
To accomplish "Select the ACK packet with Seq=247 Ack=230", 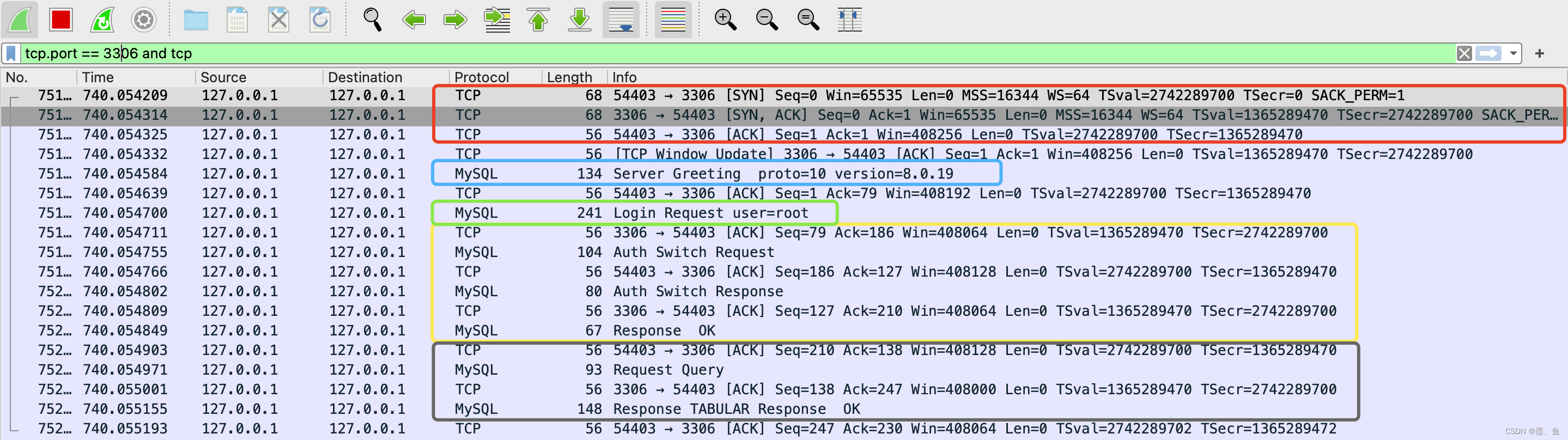I will (x=784, y=429).
